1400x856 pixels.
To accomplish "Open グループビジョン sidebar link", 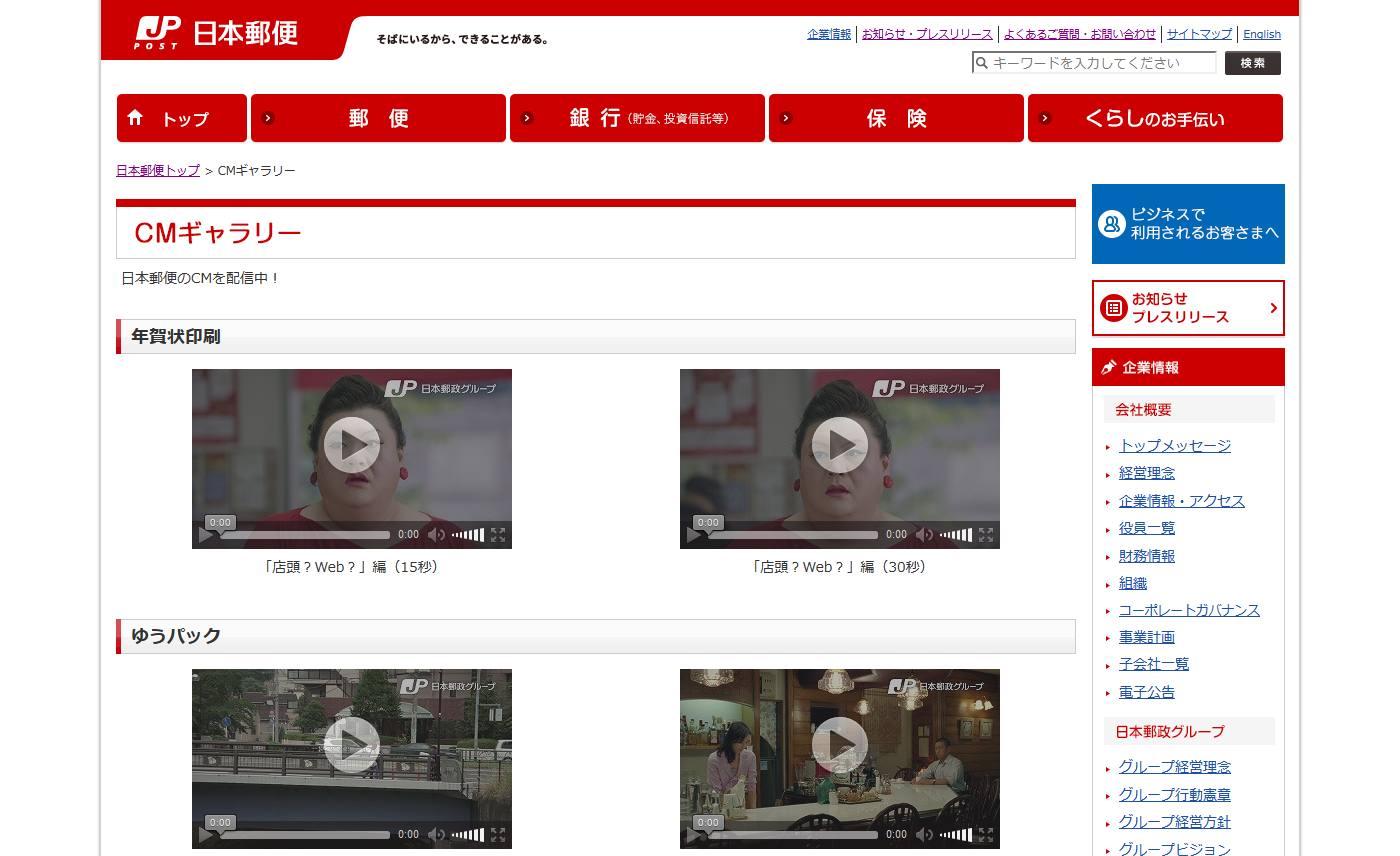I will [x=1175, y=849].
